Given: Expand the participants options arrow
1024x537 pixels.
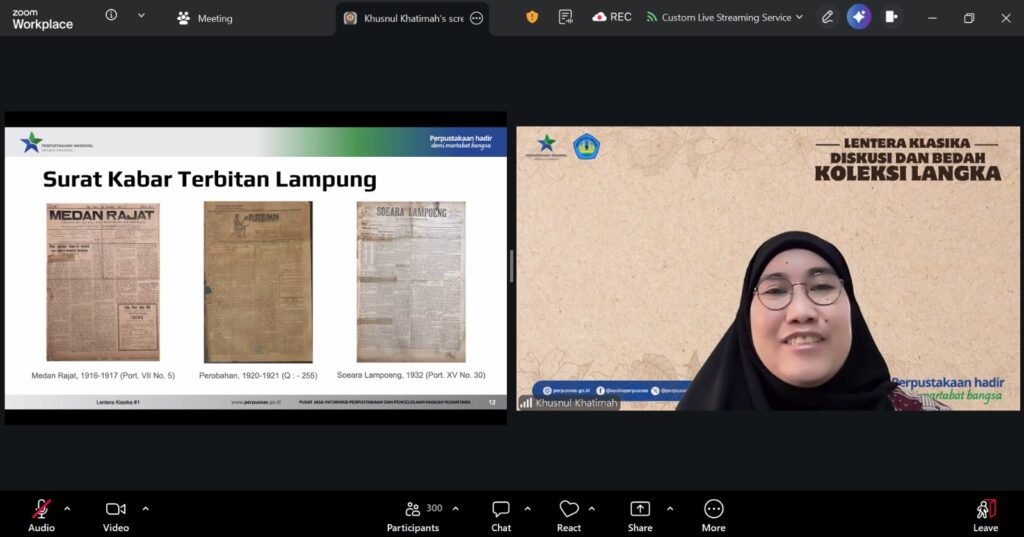Looking at the screenshot, I should [456, 508].
